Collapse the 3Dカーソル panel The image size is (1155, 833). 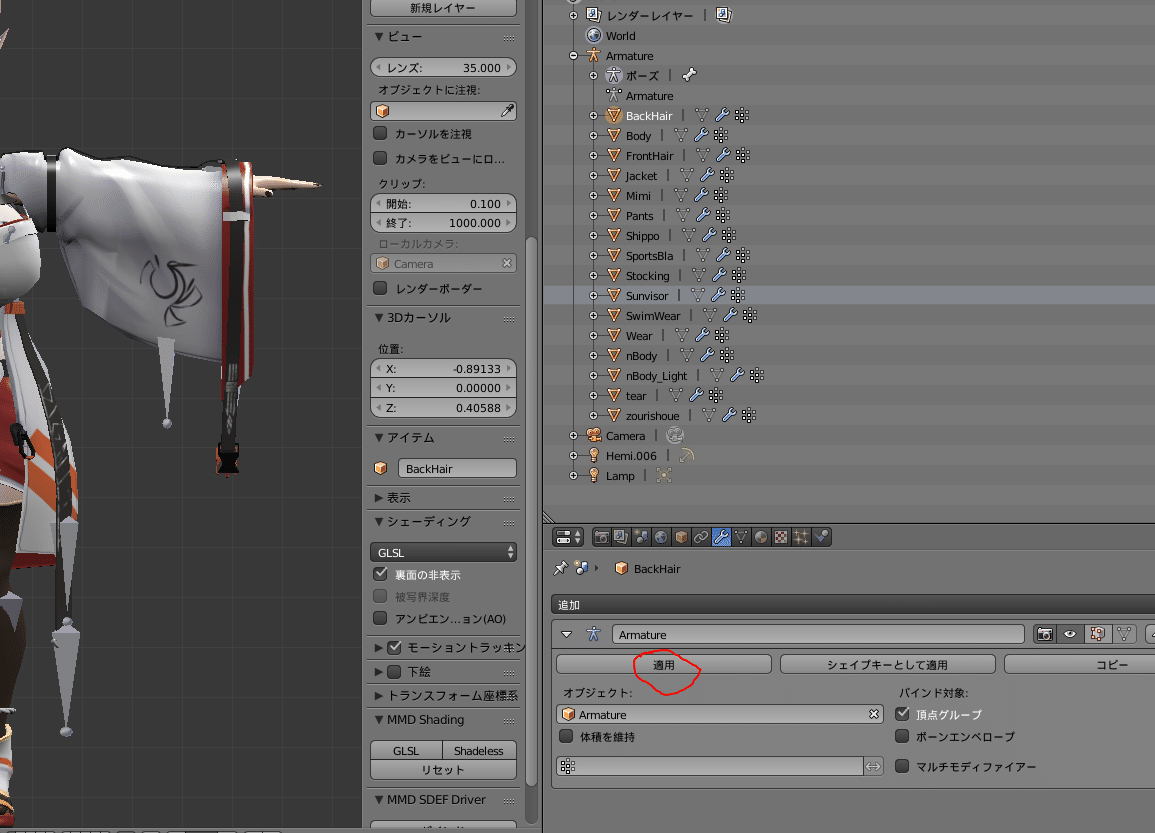coord(379,317)
